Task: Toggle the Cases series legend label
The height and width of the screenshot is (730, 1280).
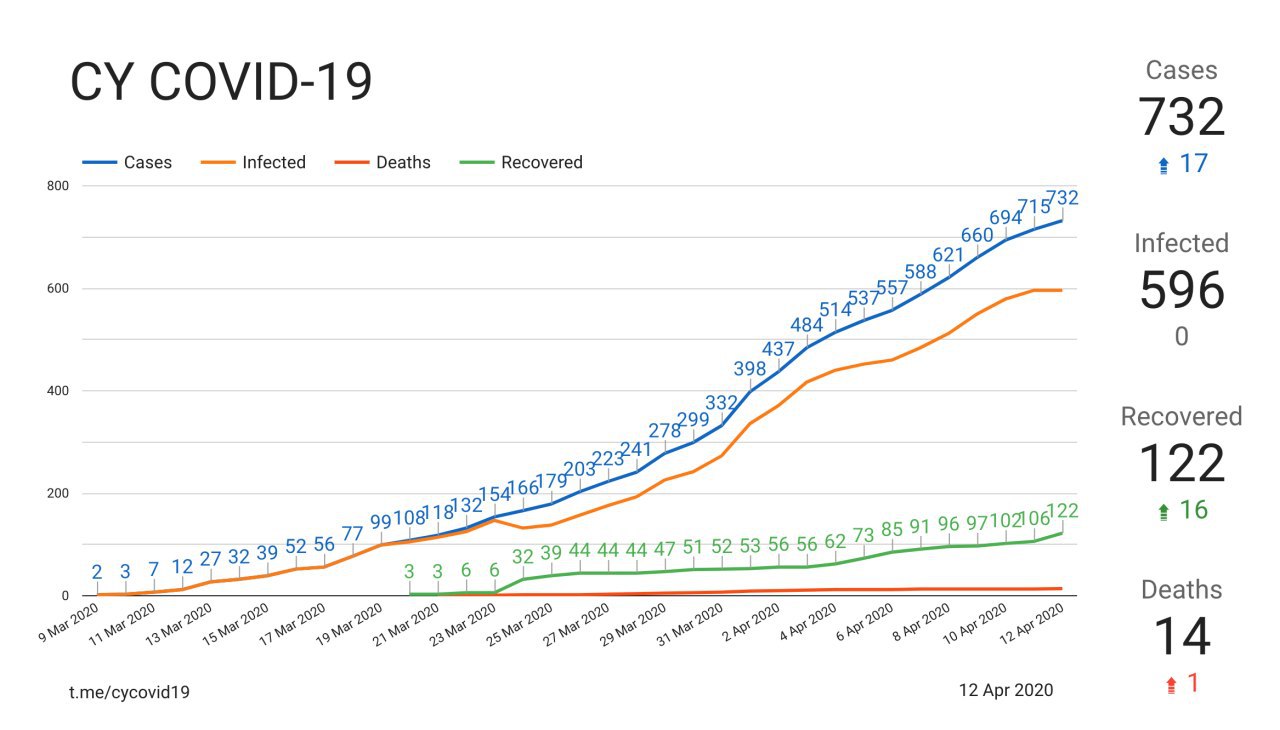Action: point(148,163)
